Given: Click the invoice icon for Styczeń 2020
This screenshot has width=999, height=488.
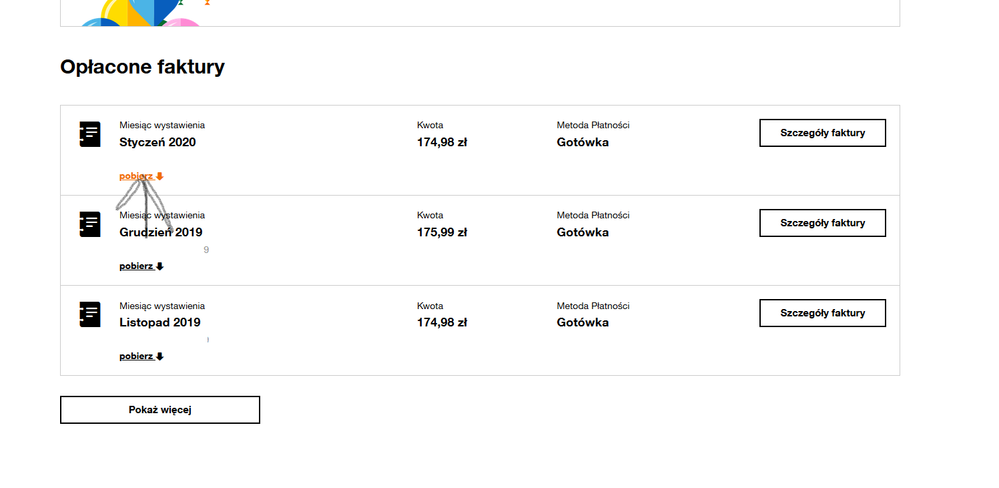Looking at the screenshot, I should (90, 134).
